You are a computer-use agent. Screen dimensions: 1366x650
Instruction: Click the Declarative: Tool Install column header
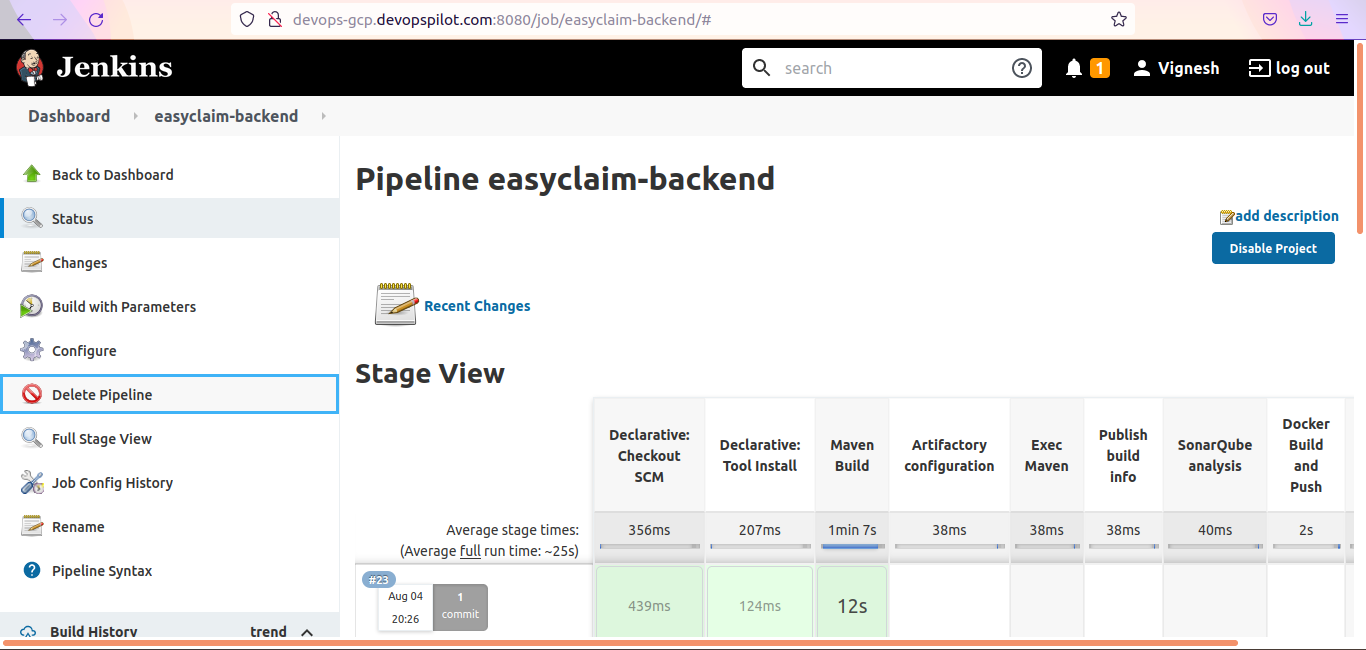click(x=760, y=456)
